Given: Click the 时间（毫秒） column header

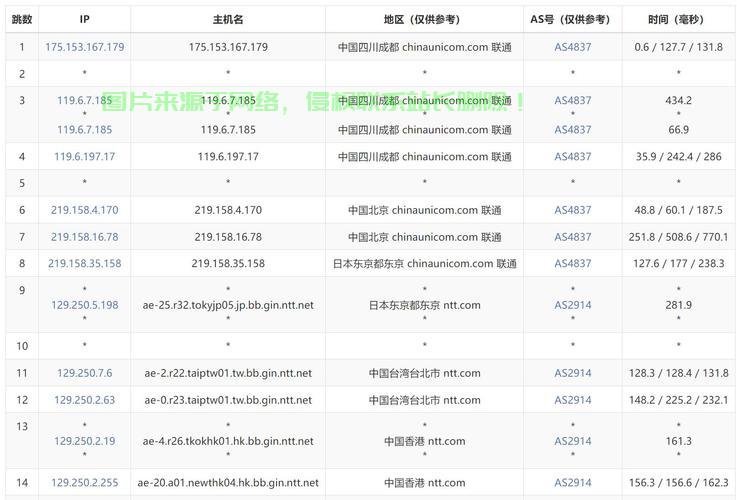Looking at the screenshot, I should click(678, 19).
